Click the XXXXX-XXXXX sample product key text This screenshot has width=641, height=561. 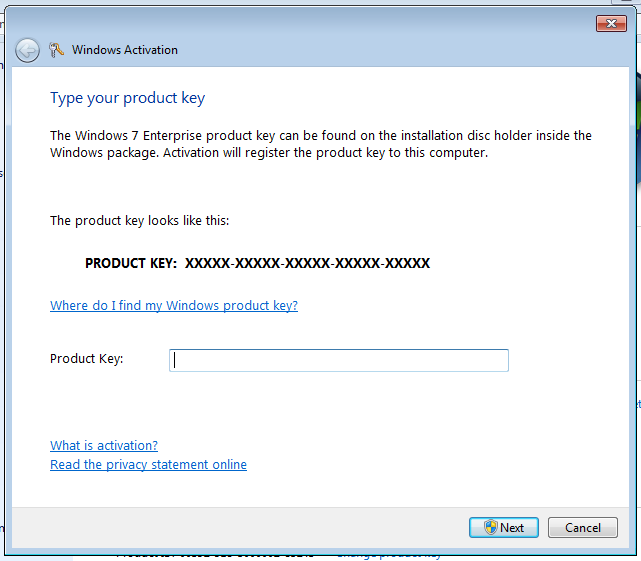(307, 263)
